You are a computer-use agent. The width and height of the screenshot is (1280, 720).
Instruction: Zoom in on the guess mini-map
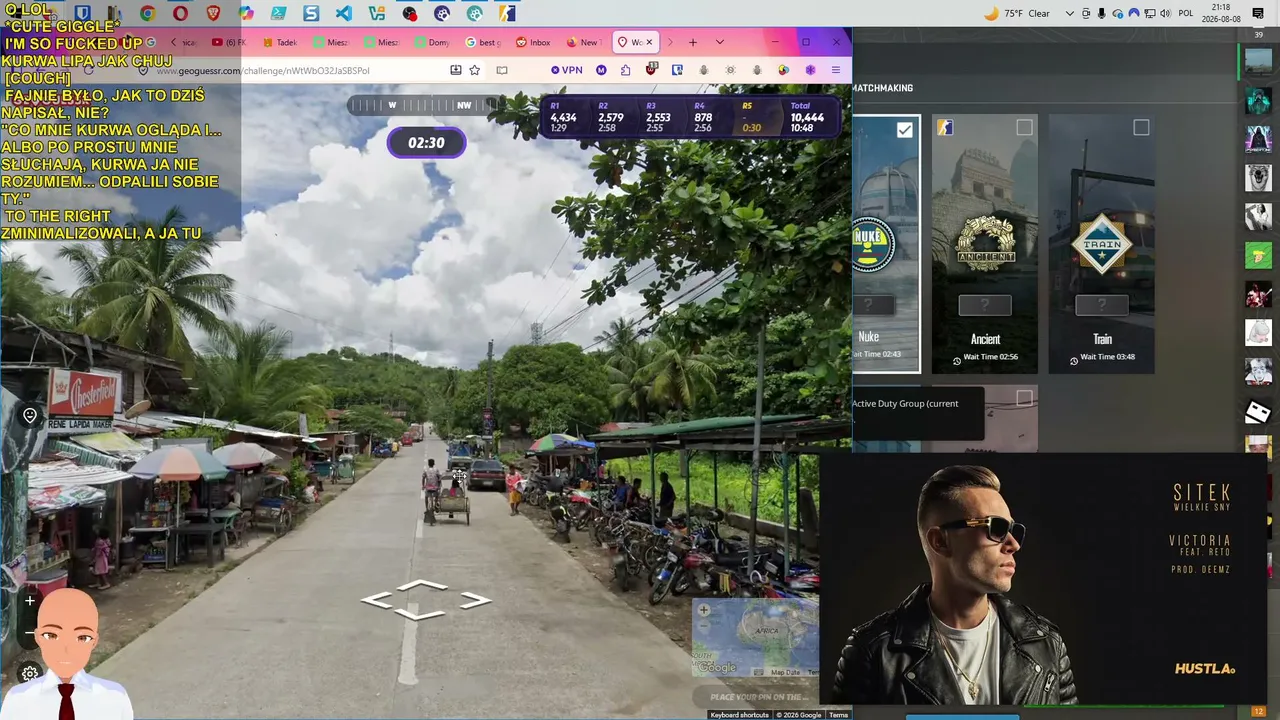[x=704, y=610]
